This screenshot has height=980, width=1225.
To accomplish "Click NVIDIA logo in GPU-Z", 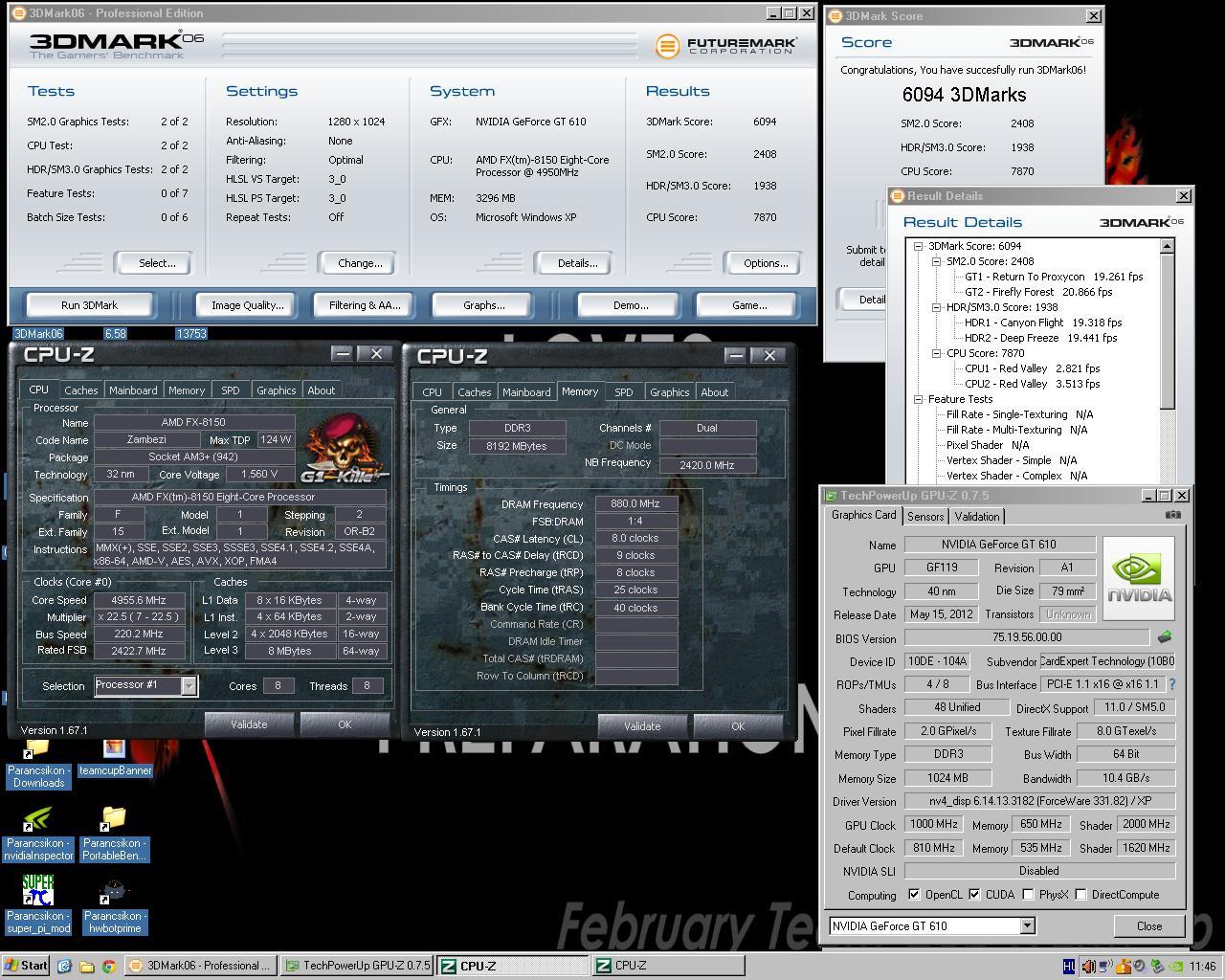I will coord(1139,578).
